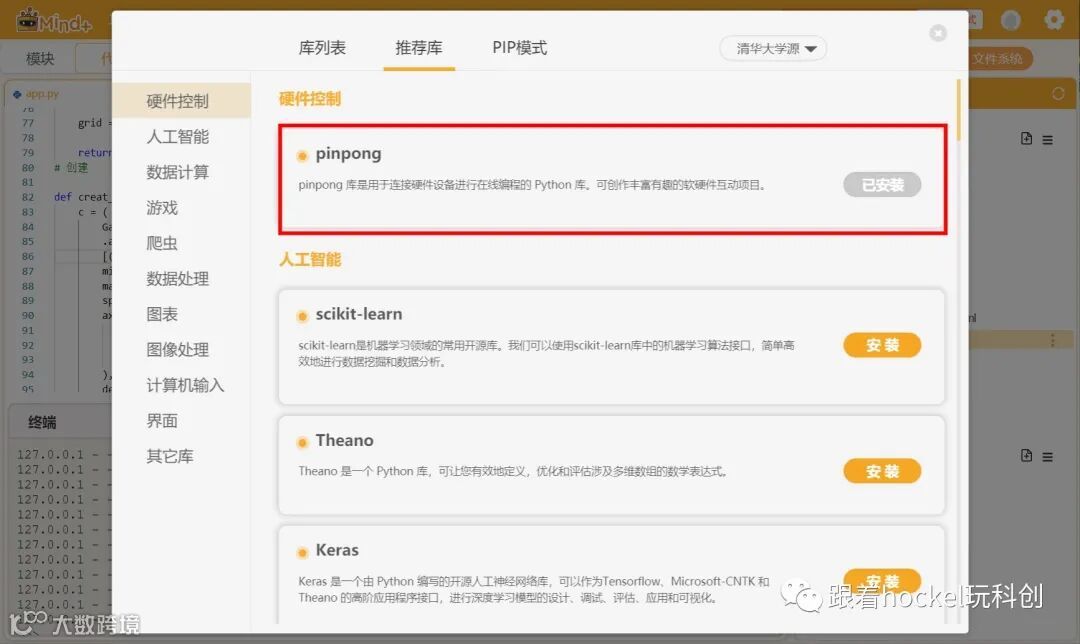Select 游戏 category in sidebar

click(x=162, y=207)
